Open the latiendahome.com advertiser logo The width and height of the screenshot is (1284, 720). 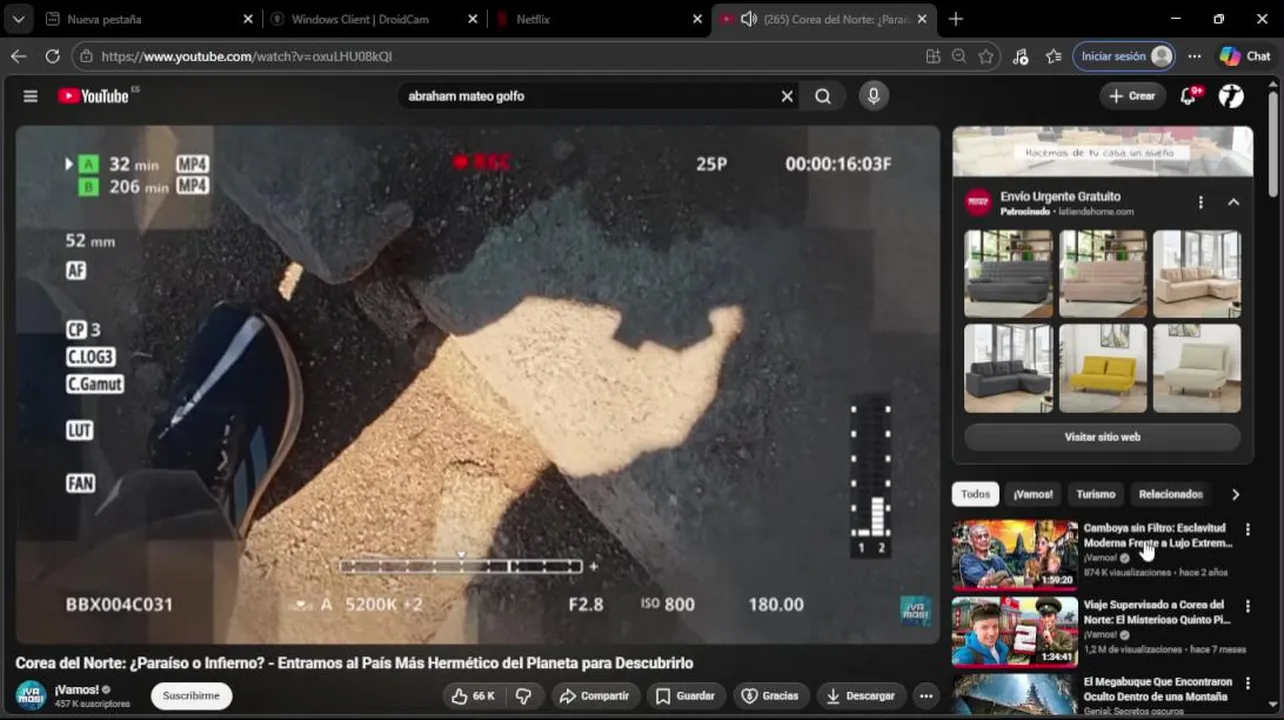click(978, 202)
